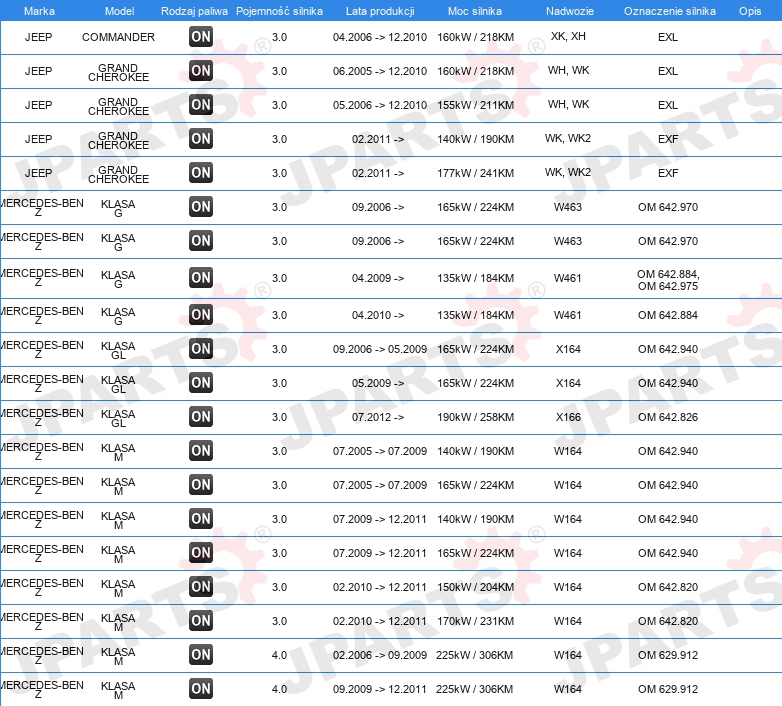The width and height of the screenshot is (782, 706).
Task: Select the 150kW / 204KM power cell
Action: [x=475, y=587]
